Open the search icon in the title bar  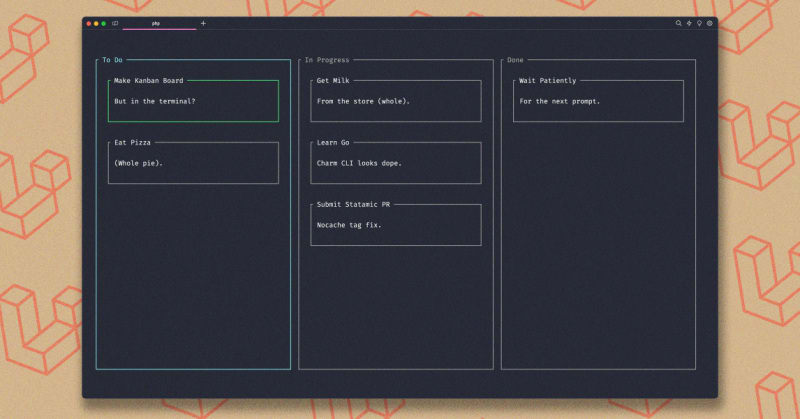[x=678, y=23]
